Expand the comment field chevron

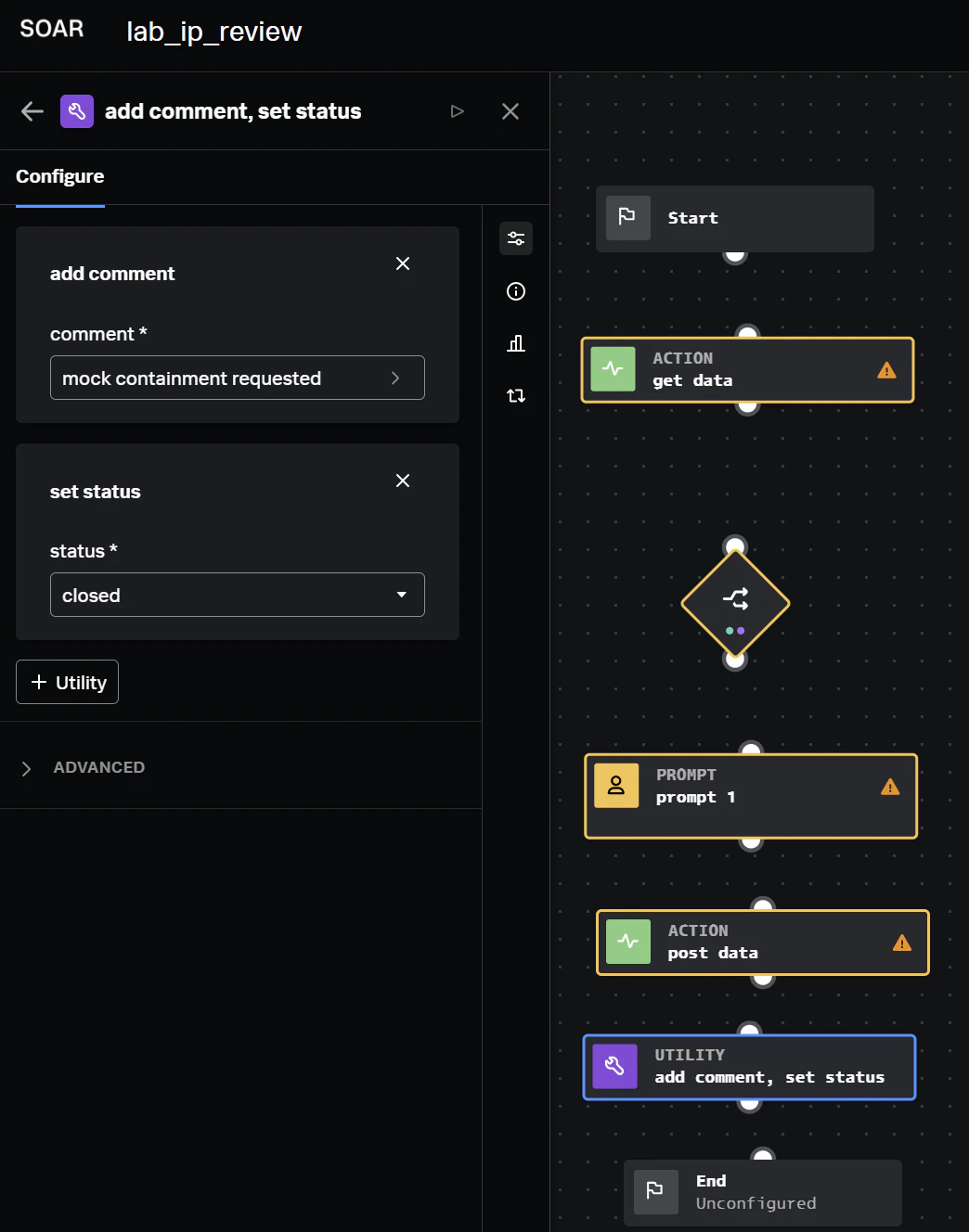395,378
